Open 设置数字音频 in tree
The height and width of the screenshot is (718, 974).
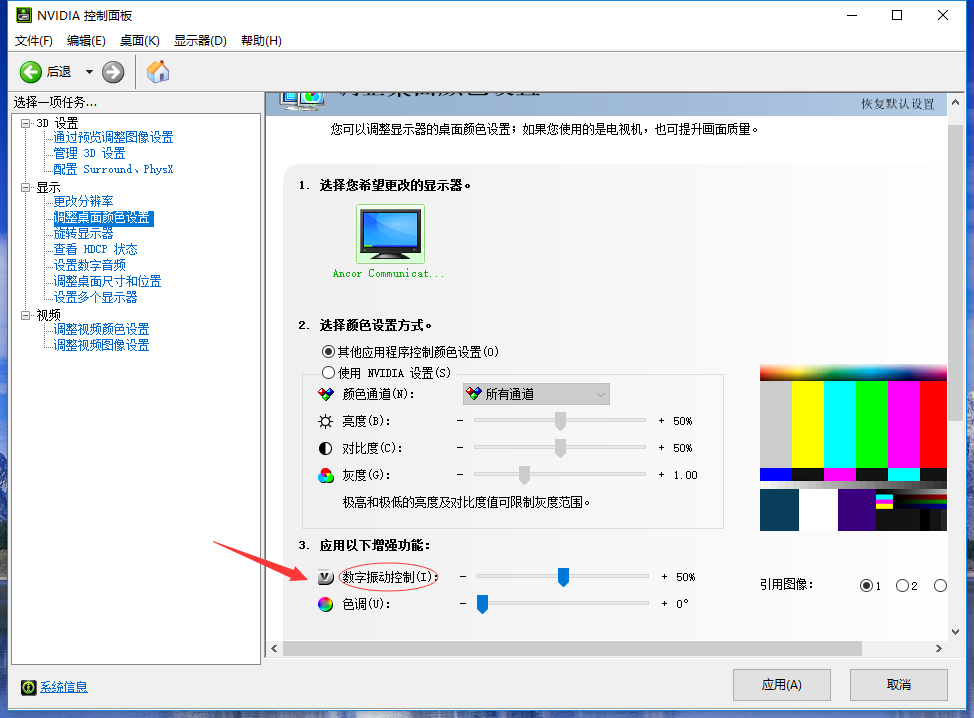[x=89, y=266]
